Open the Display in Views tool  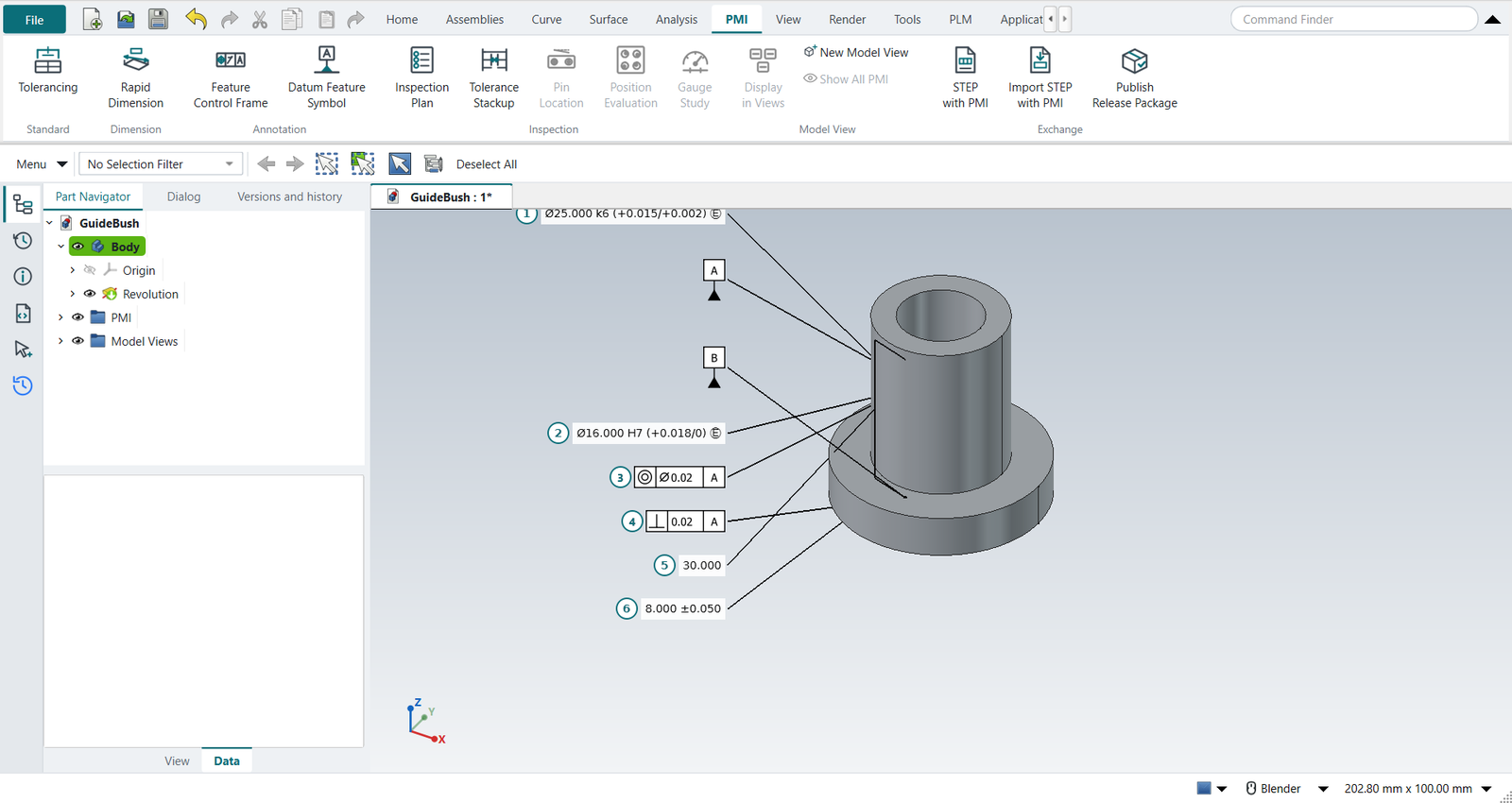coord(763,77)
